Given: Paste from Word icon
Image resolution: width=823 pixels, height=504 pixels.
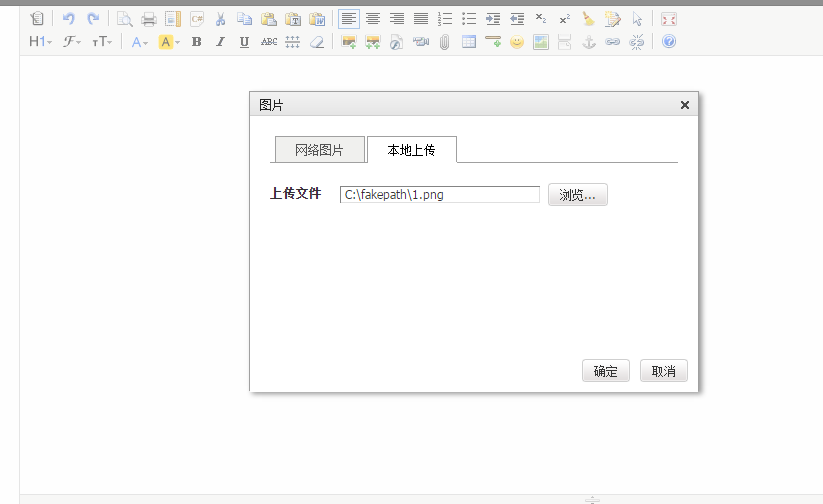Looking at the screenshot, I should pyautogui.click(x=317, y=19).
